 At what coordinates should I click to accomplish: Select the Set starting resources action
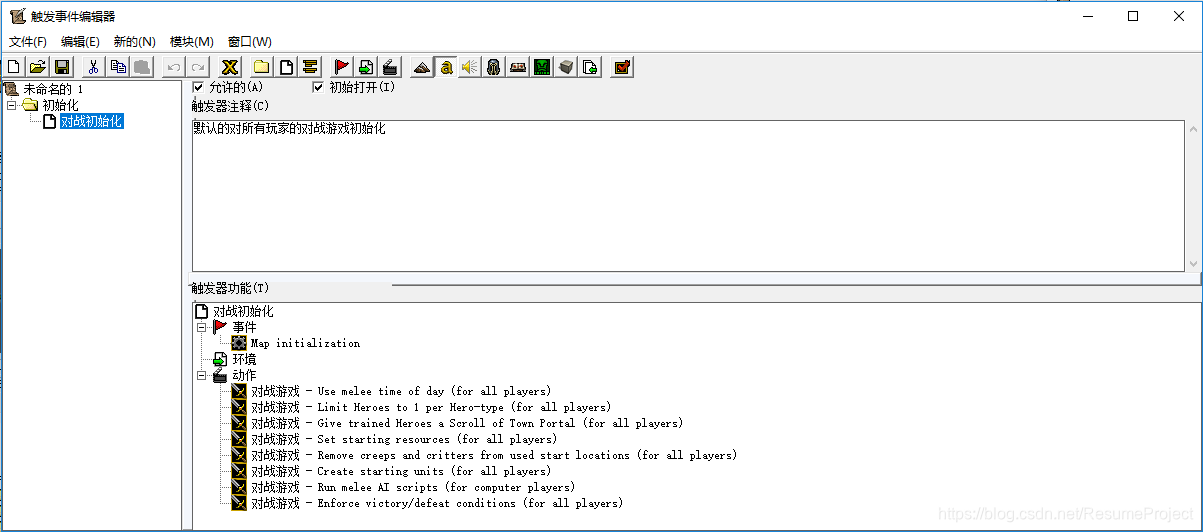[404, 439]
